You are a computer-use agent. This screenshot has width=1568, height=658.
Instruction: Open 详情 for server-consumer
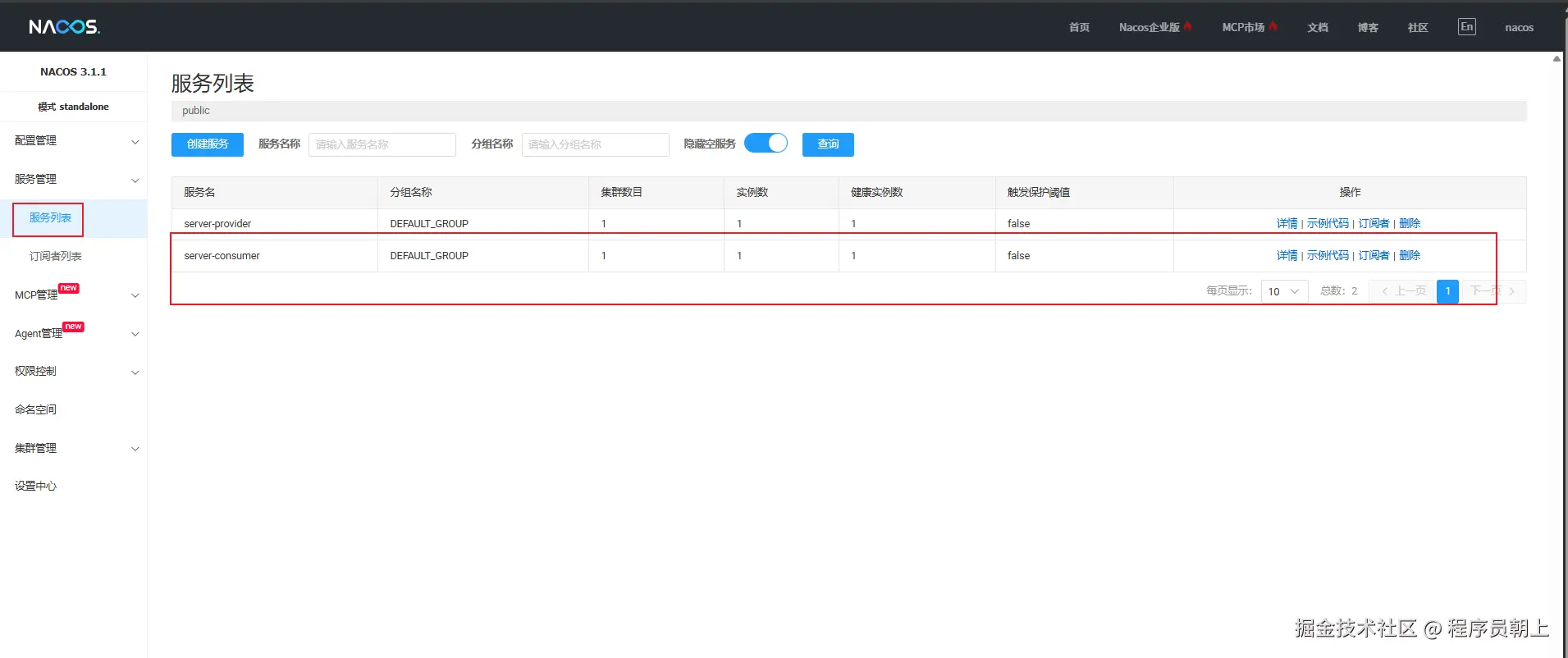click(1287, 256)
